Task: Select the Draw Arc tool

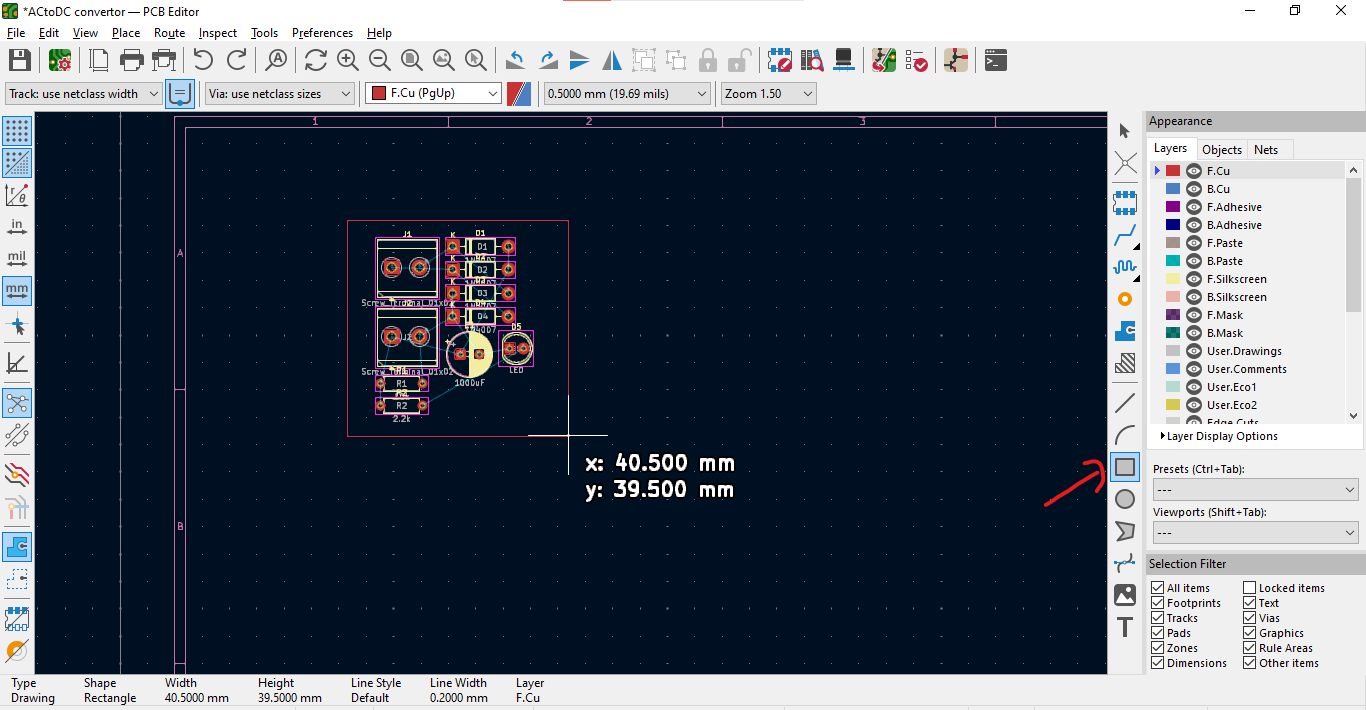Action: [x=1125, y=435]
